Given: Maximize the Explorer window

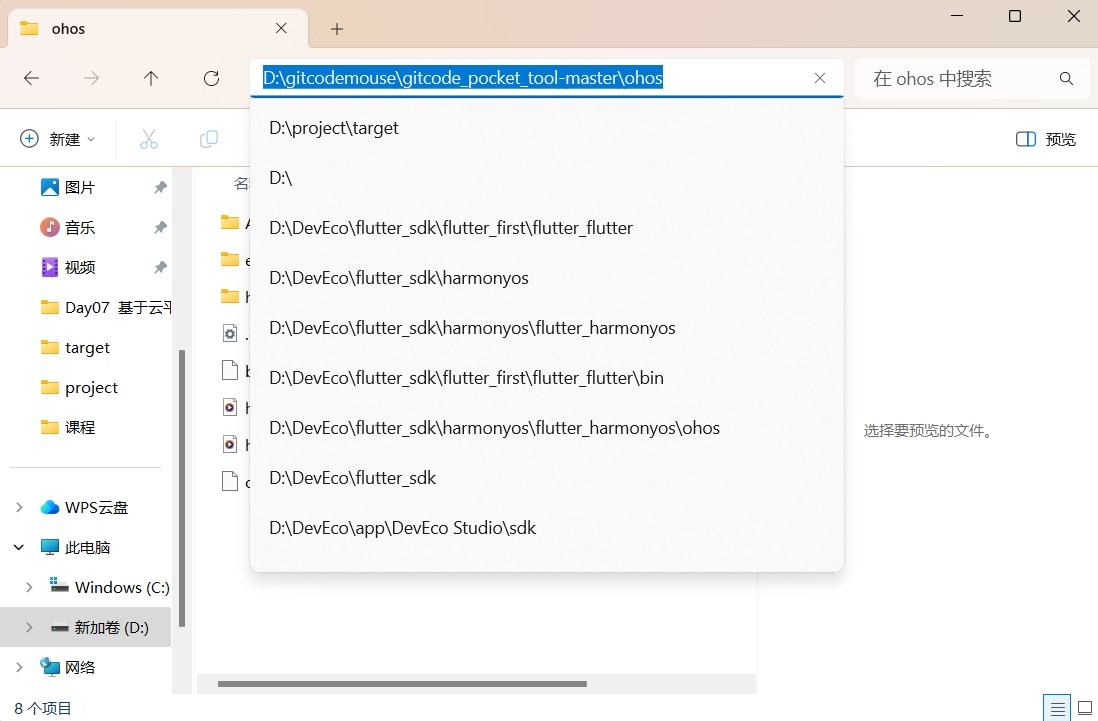Looking at the screenshot, I should coord(1015,16).
